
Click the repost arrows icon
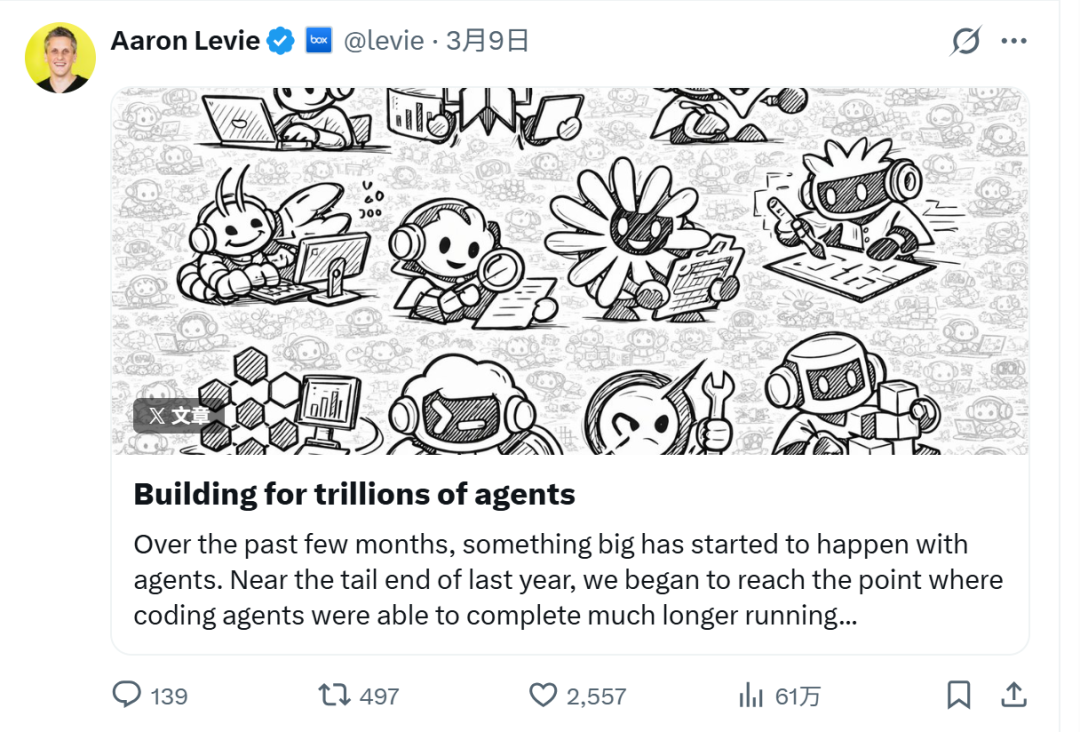coord(334,695)
